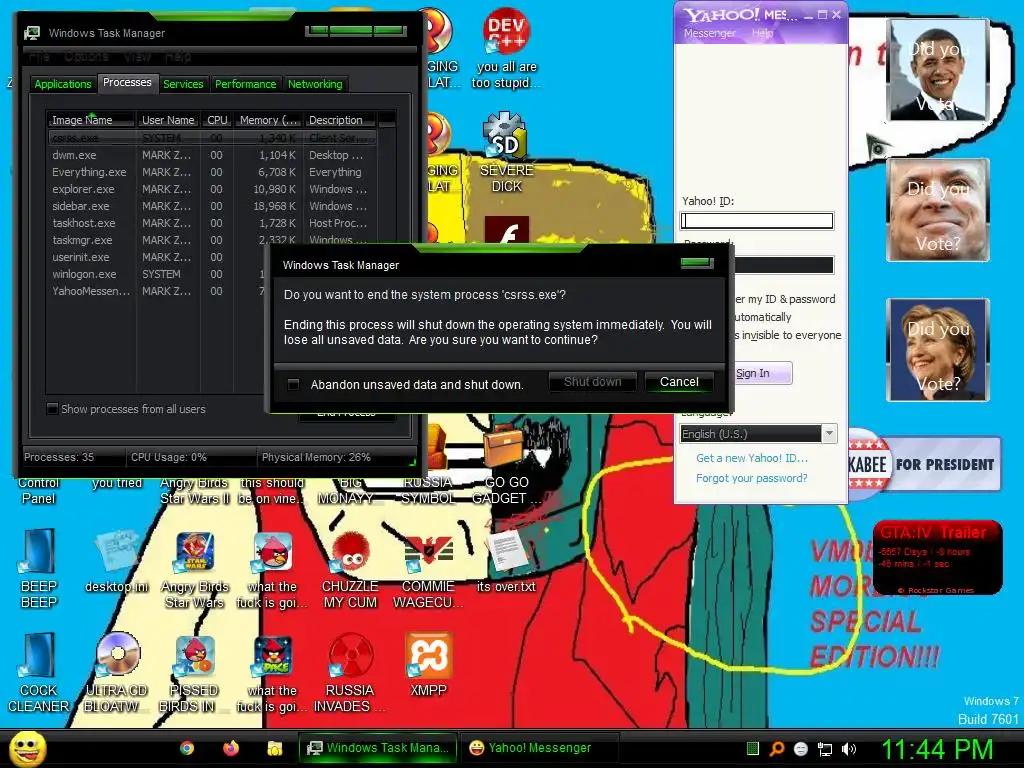The image size is (1024, 768).
Task: Launch the RUSSIA INVADES... radiation icon
Action: tap(350, 673)
